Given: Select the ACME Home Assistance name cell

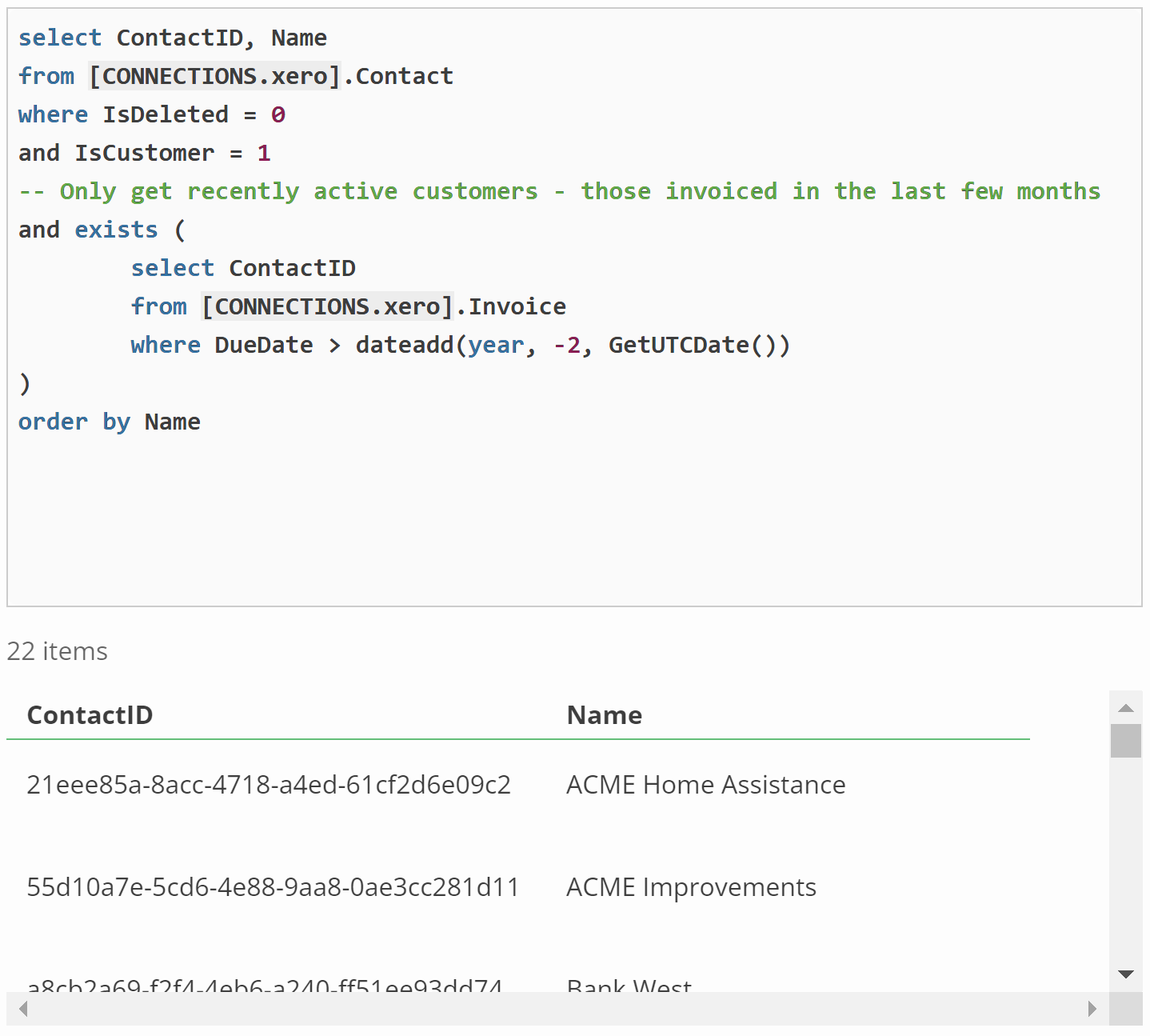Looking at the screenshot, I should click(705, 785).
